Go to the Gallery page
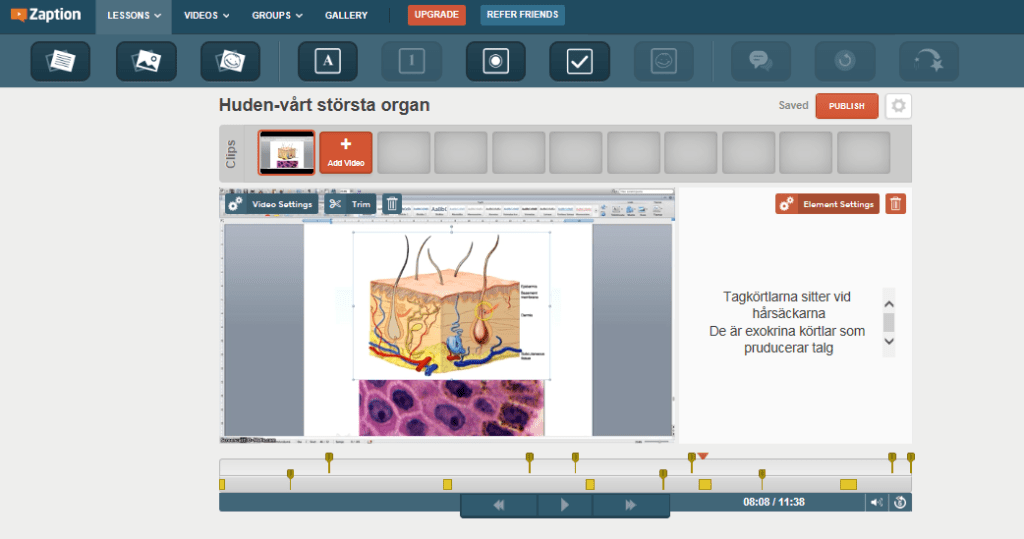The image size is (1024, 539). (346, 16)
